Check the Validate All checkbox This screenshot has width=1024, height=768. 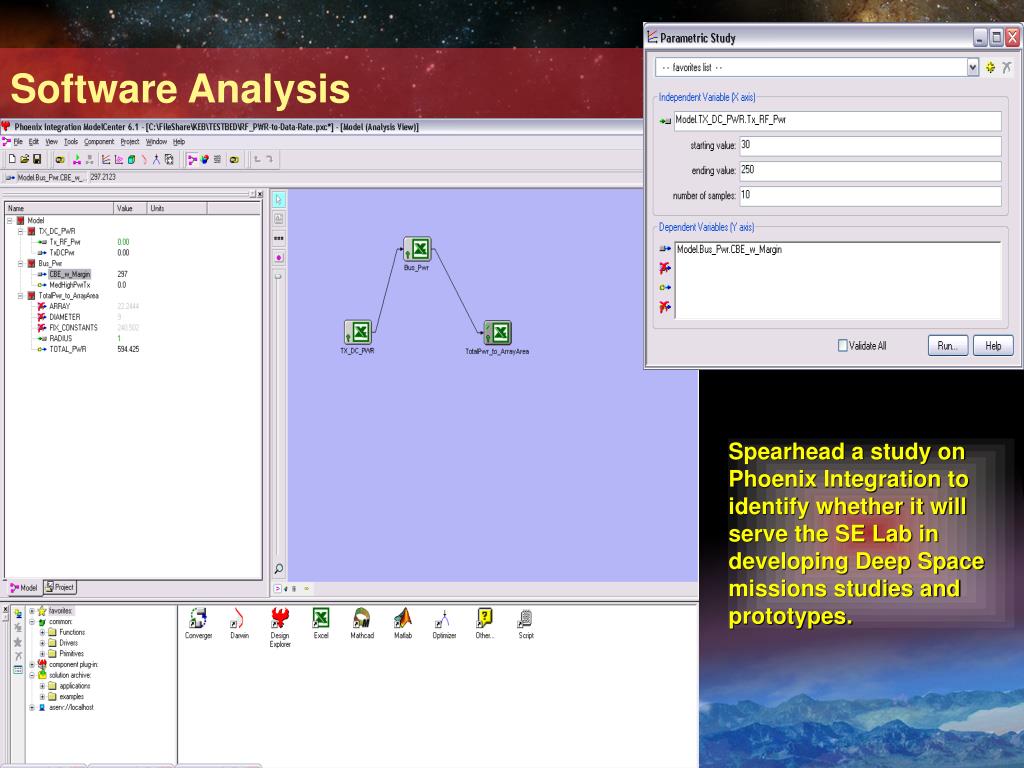(x=842, y=345)
